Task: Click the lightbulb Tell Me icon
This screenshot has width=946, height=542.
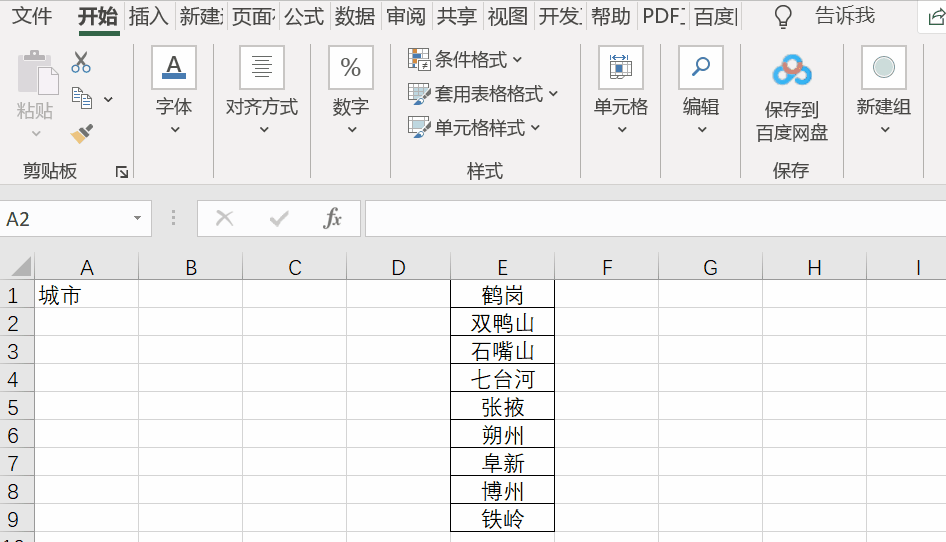Action: [783, 17]
